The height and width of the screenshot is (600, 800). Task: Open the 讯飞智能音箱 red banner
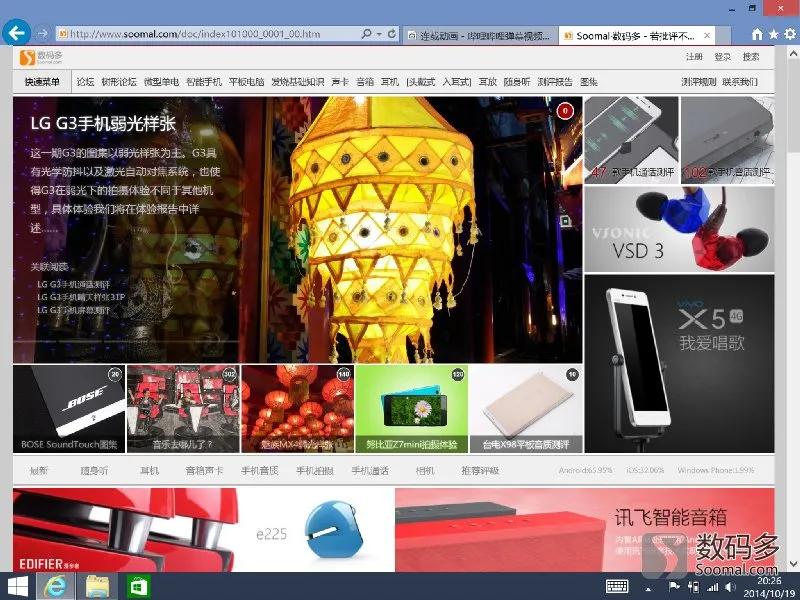[585, 530]
